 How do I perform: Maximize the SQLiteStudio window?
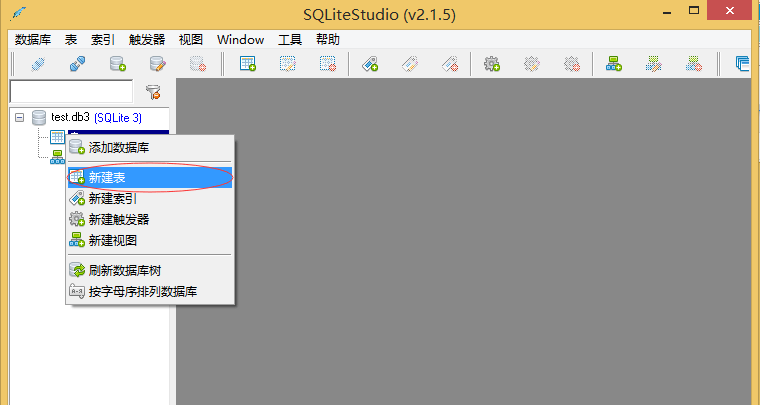[694, 11]
